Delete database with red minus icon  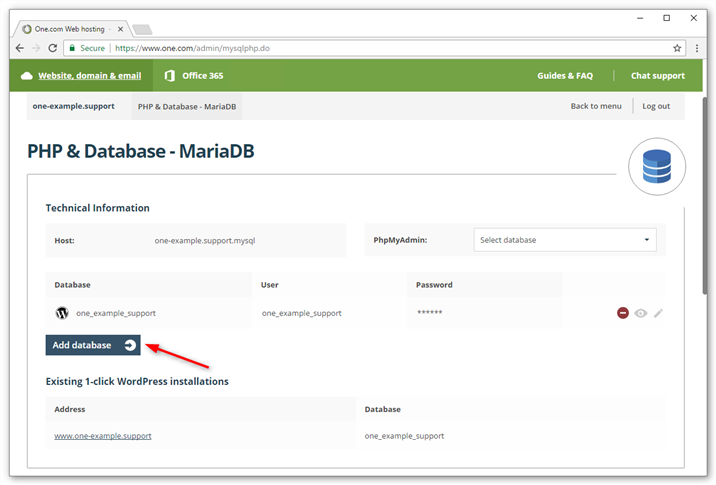623,313
